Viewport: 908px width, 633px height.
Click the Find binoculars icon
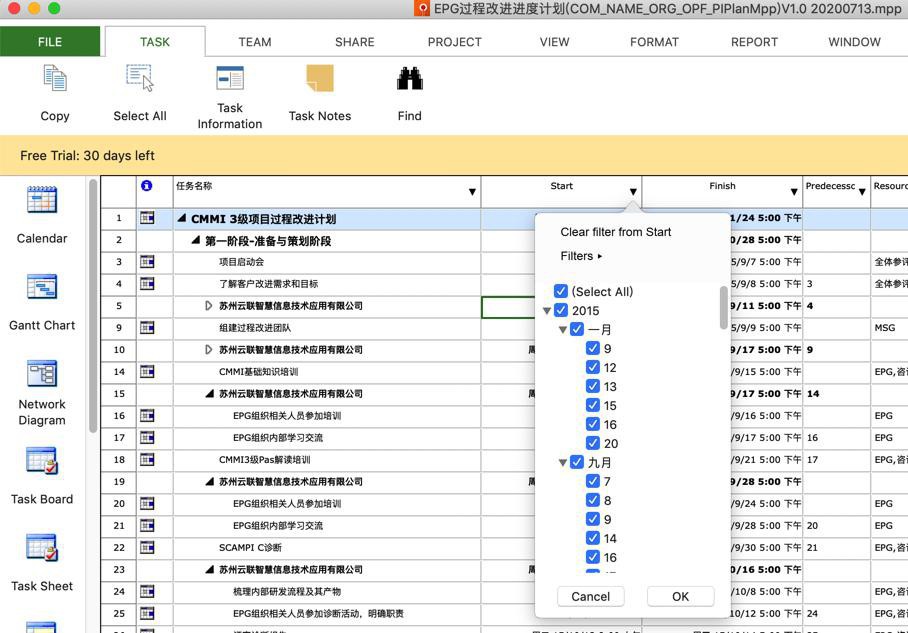coord(409,78)
